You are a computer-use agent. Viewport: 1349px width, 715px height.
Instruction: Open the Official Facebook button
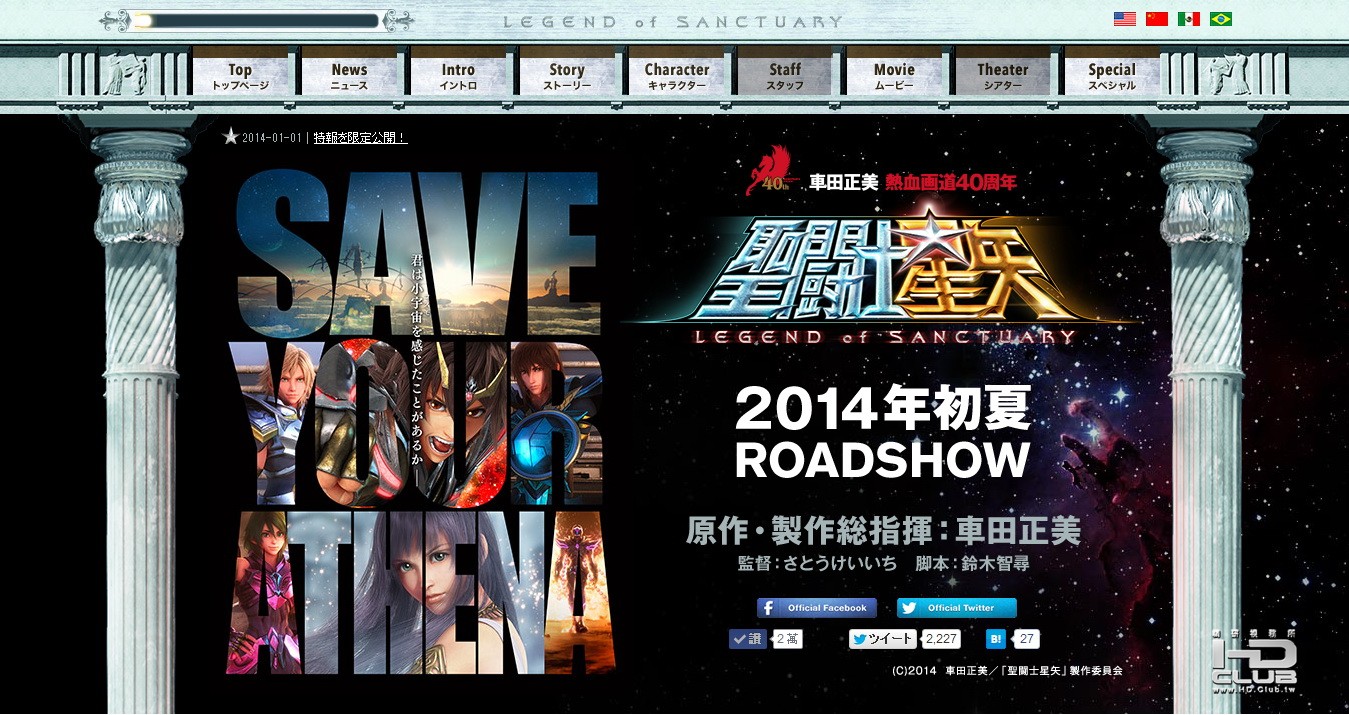(x=817, y=608)
